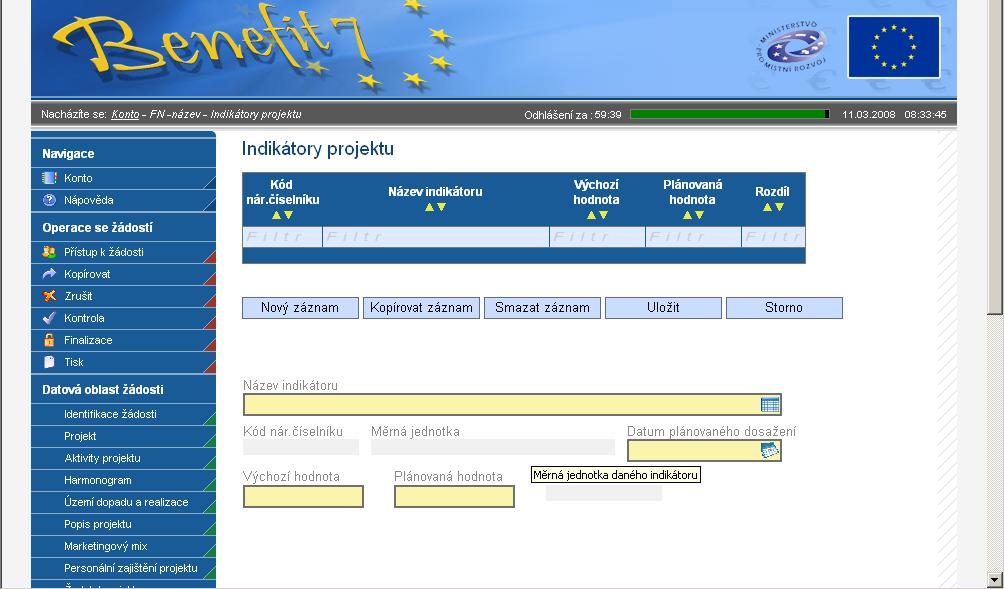The height and width of the screenshot is (589, 1005).
Task: Click the Kontrola checkmark icon
Action: (x=49, y=318)
